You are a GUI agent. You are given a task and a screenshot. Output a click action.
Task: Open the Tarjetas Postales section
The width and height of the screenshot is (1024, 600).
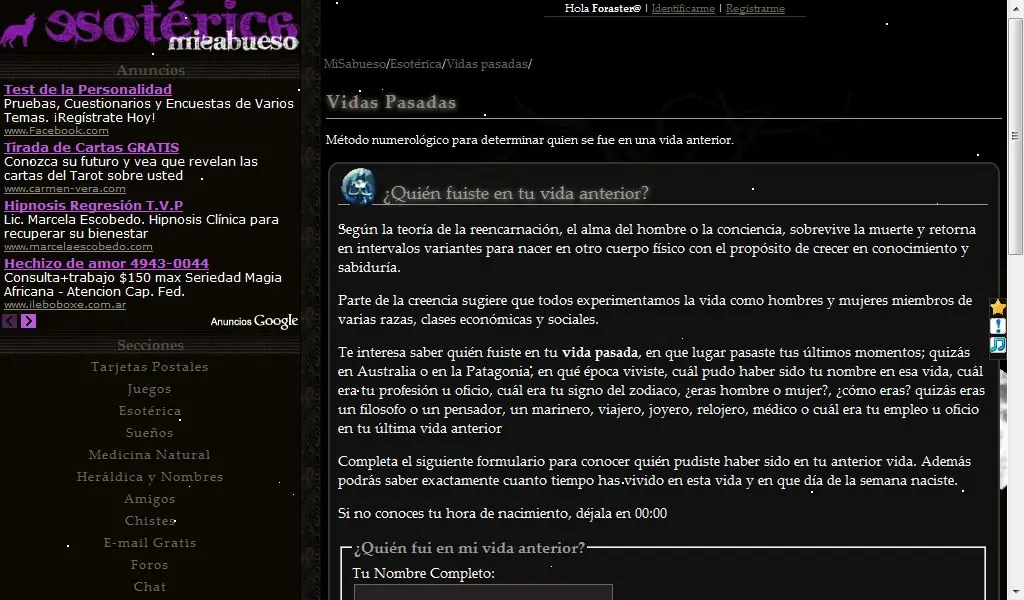click(x=149, y=367)
